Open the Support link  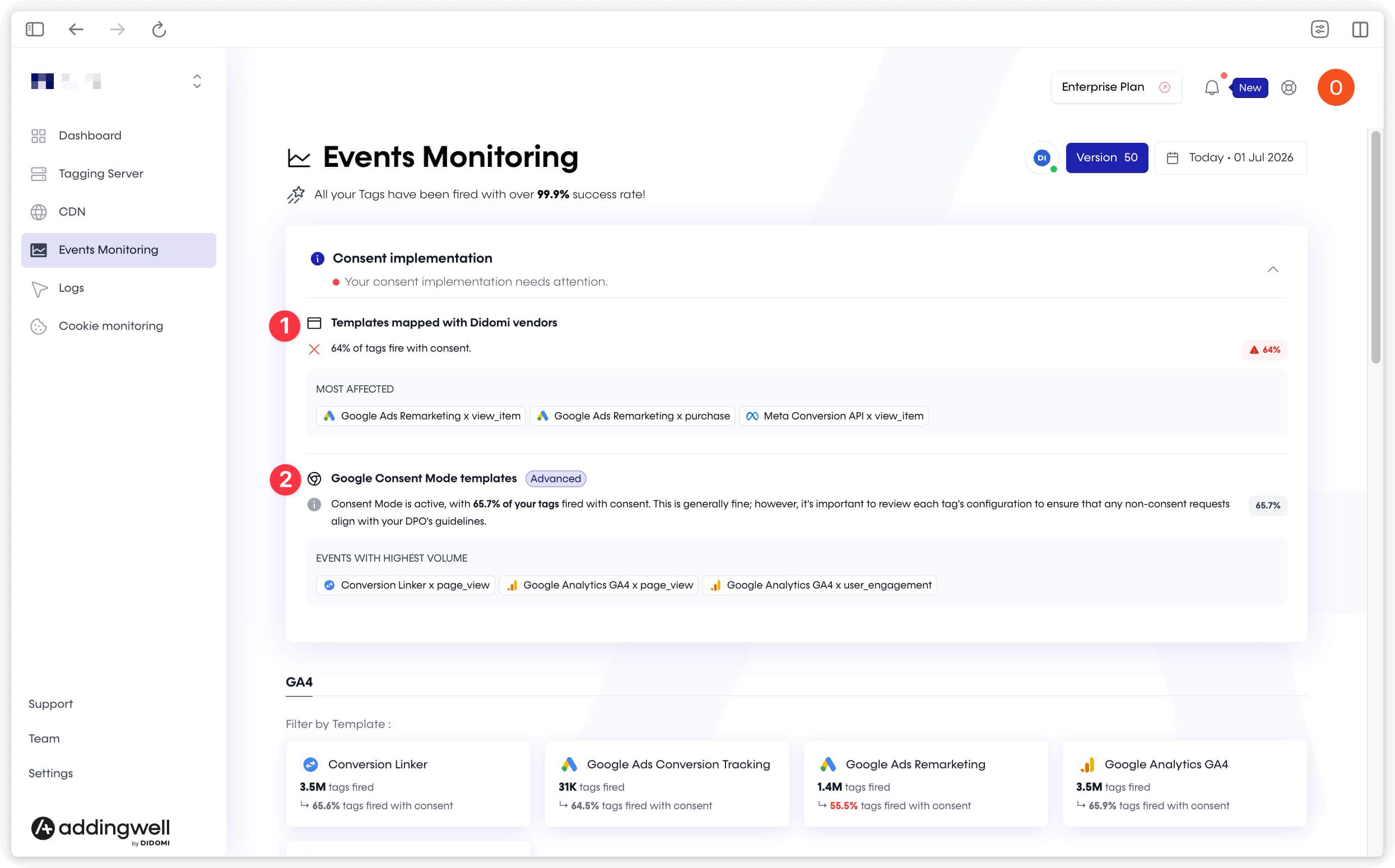50,704
